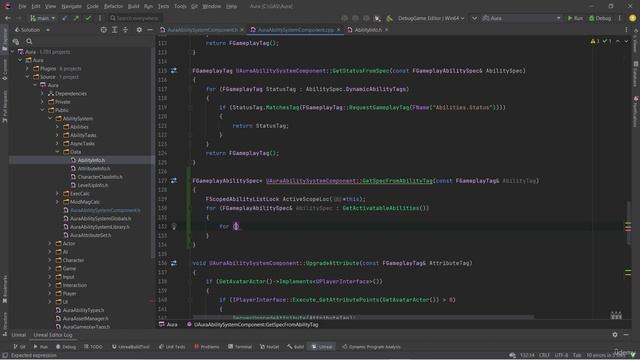Open the Aura run configuration dropdown

521,18
